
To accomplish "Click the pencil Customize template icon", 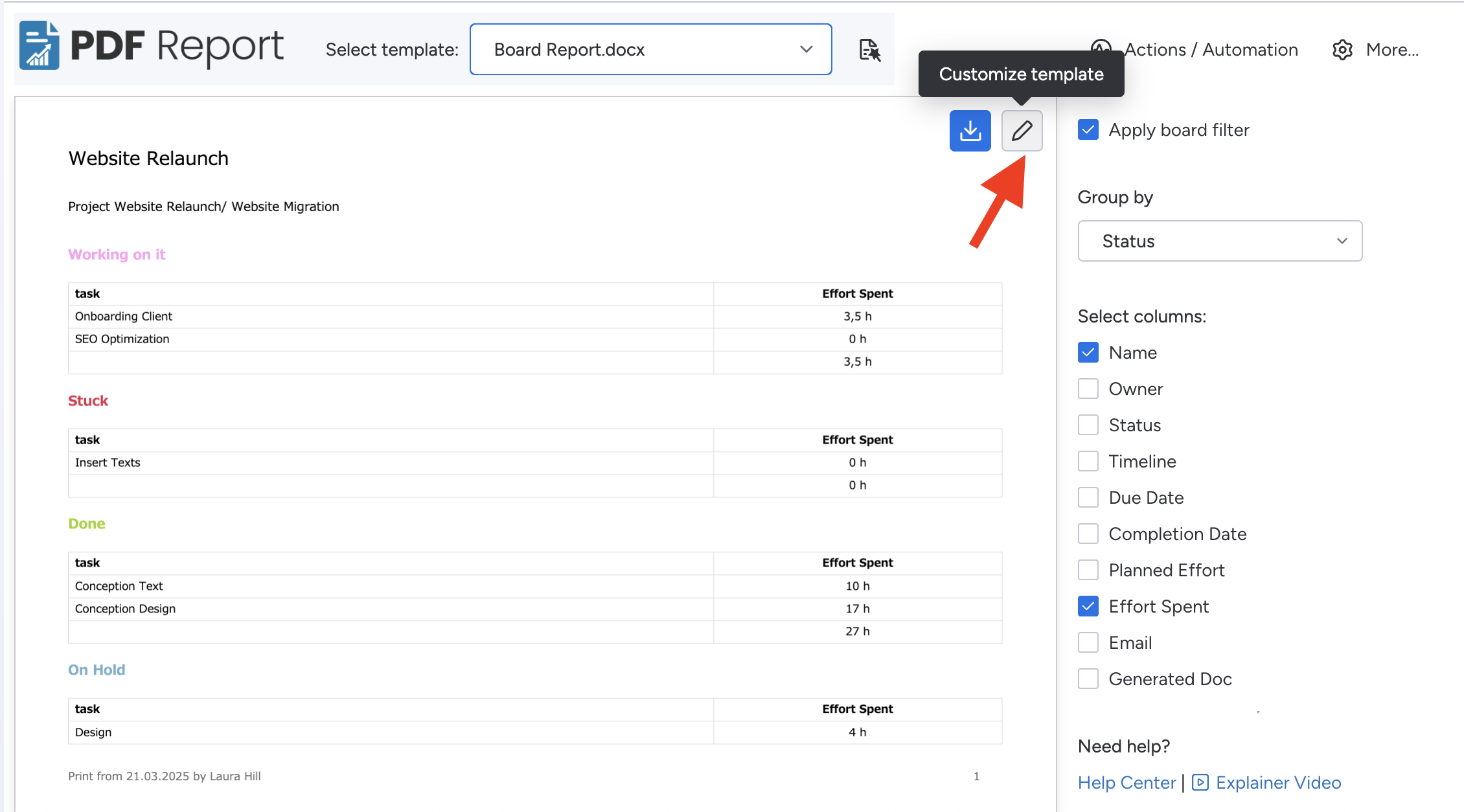I will [1022, 131].
